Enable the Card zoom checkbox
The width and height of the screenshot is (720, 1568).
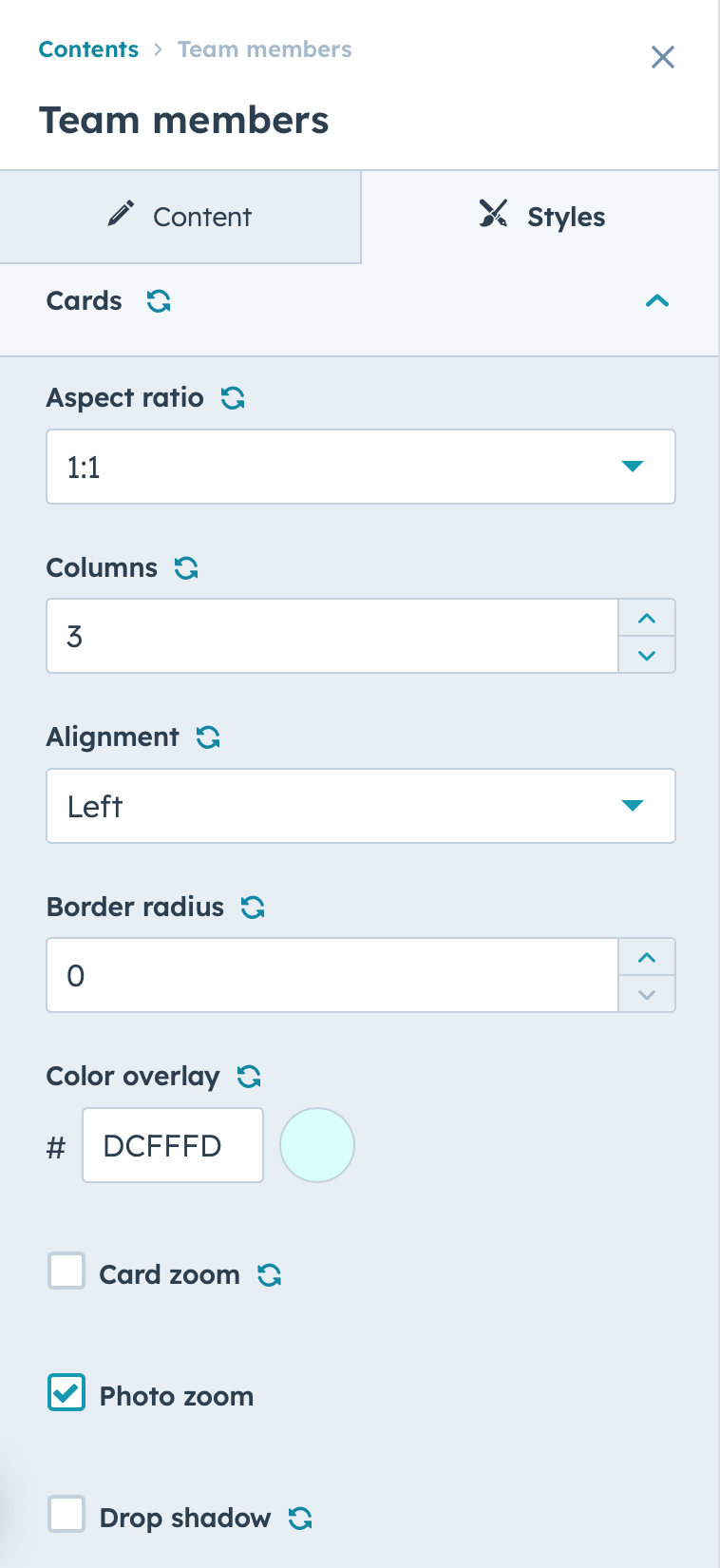tap(66, 1271)
